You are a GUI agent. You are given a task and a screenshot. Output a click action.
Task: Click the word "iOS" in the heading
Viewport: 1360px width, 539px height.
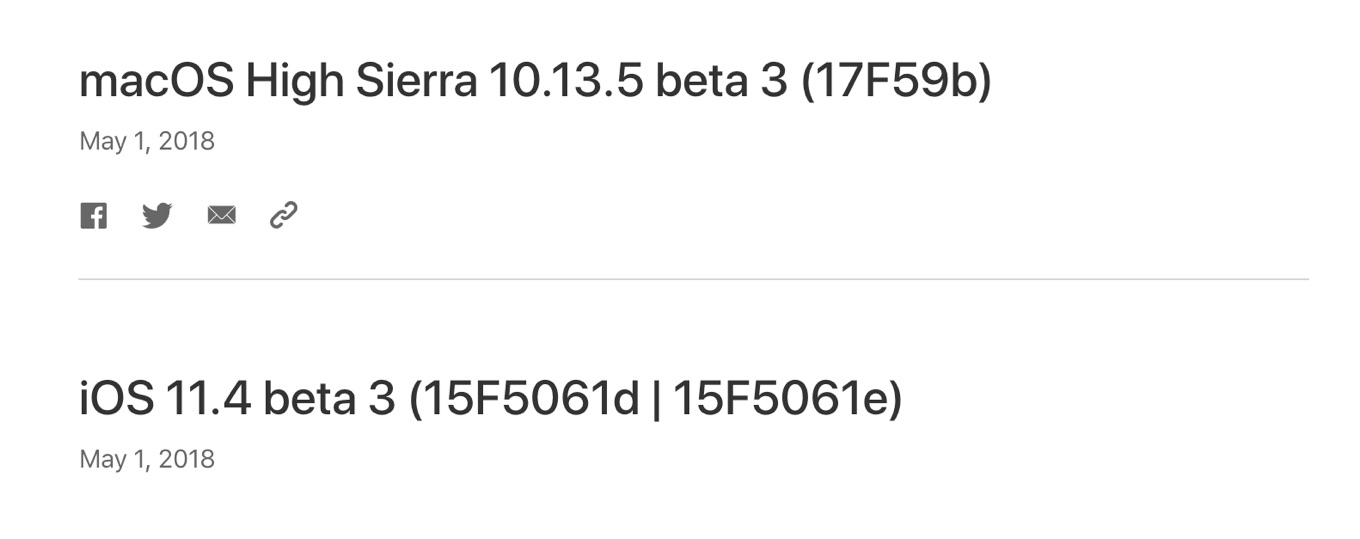point(116,399)
